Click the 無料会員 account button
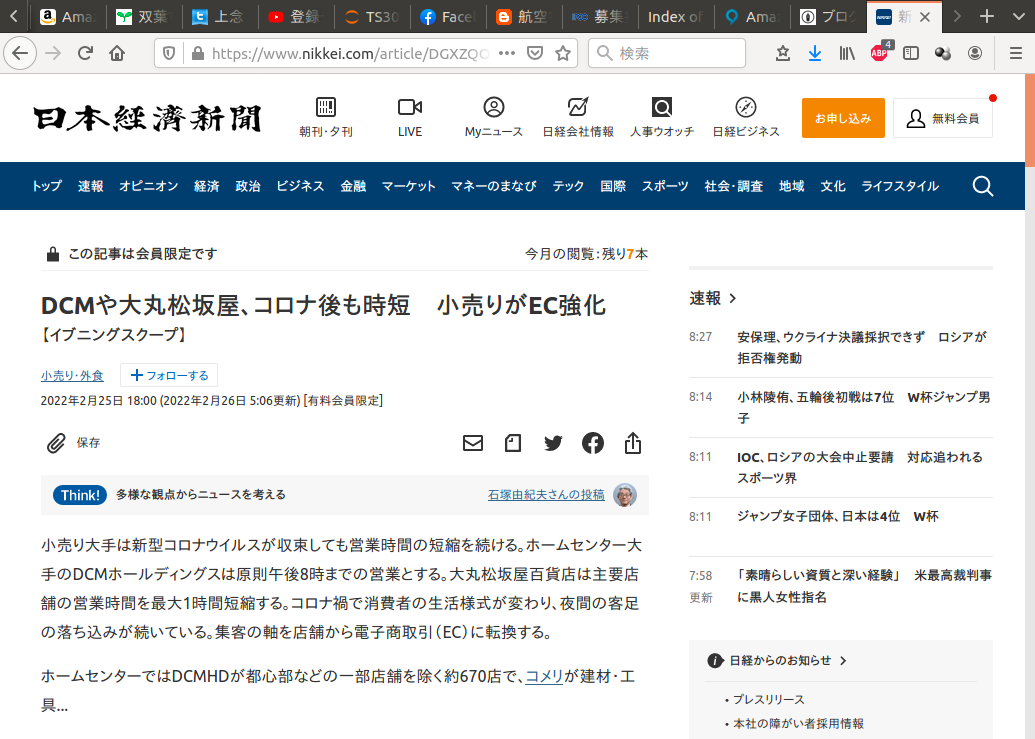This screenshot has width=1035, height=739. point(943,118)
